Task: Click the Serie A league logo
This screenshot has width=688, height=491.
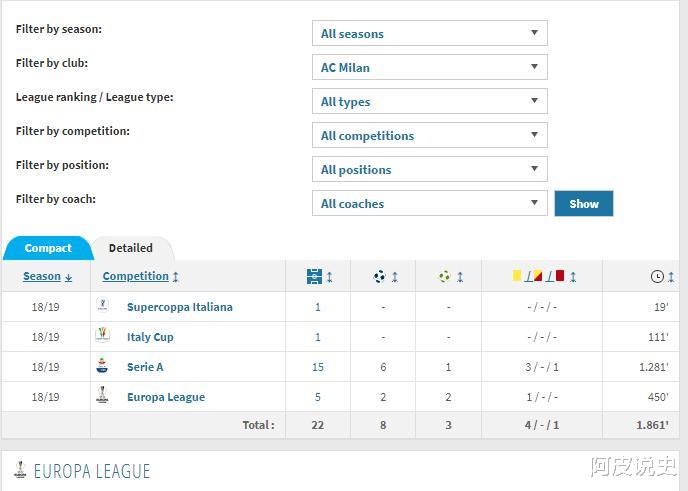Action: click(x=102, y=366)
